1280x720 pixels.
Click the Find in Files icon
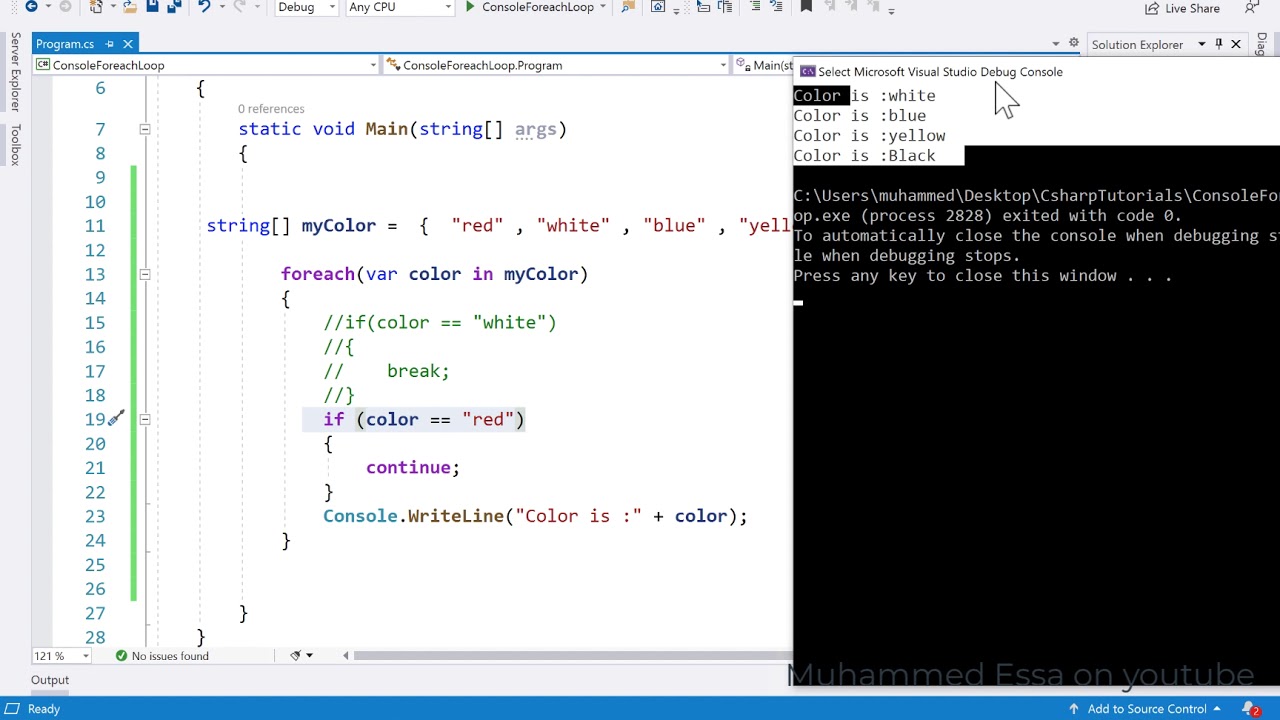(x=628, y=7)
